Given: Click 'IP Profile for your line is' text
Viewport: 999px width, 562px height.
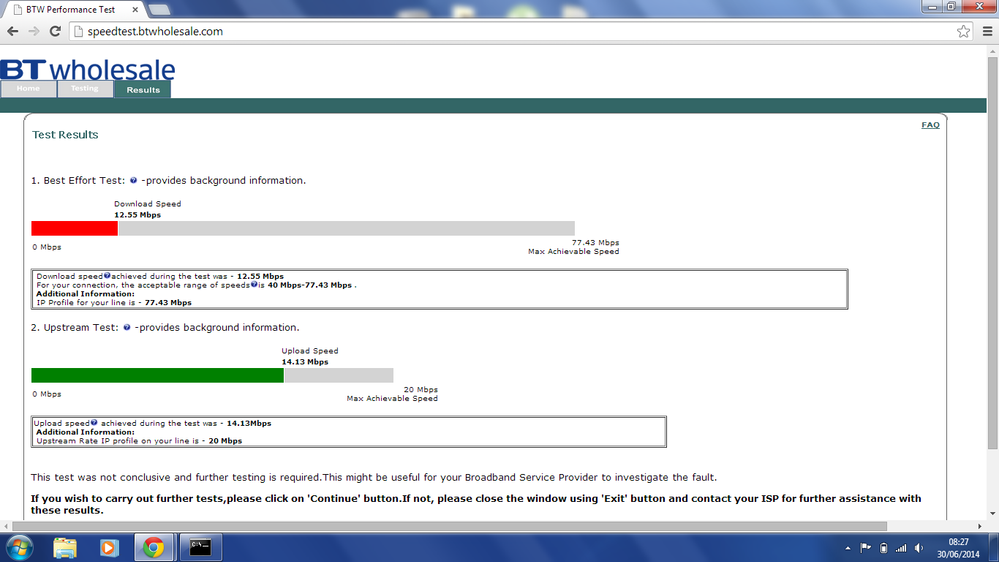Looking at the screenshot, I should coord(87,303).
